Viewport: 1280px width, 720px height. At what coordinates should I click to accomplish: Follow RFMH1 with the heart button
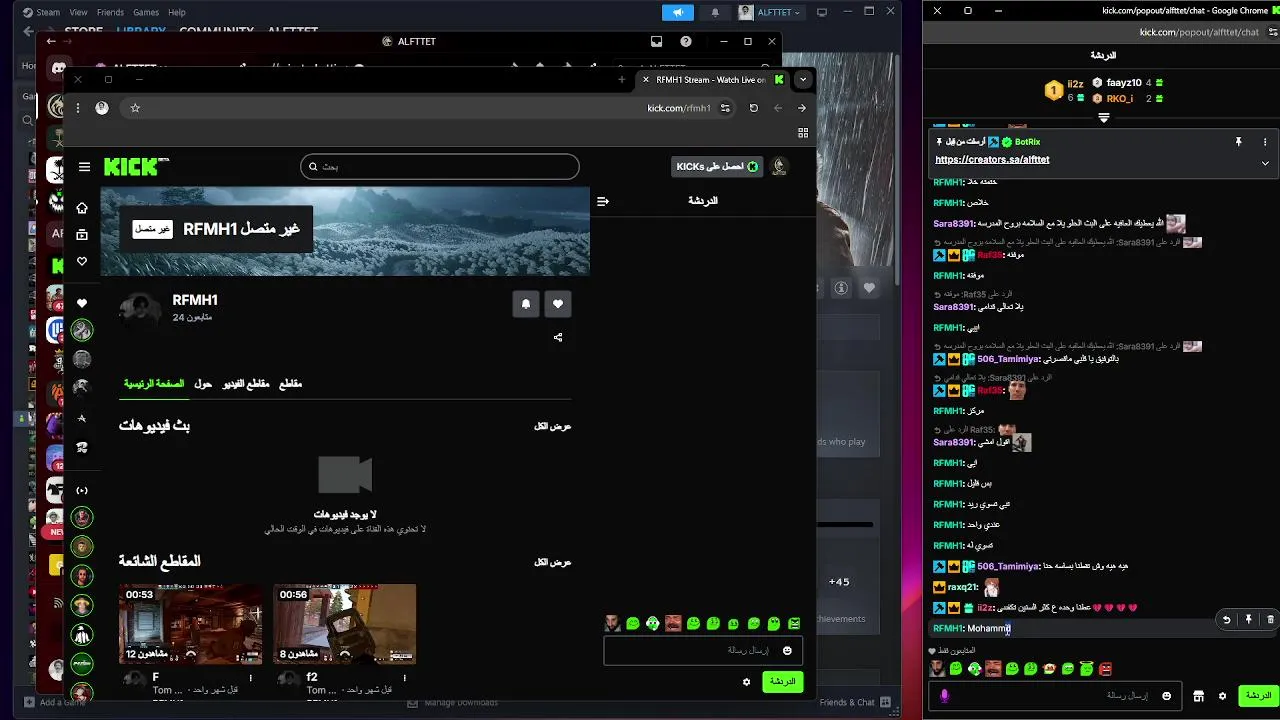(558, 304)
